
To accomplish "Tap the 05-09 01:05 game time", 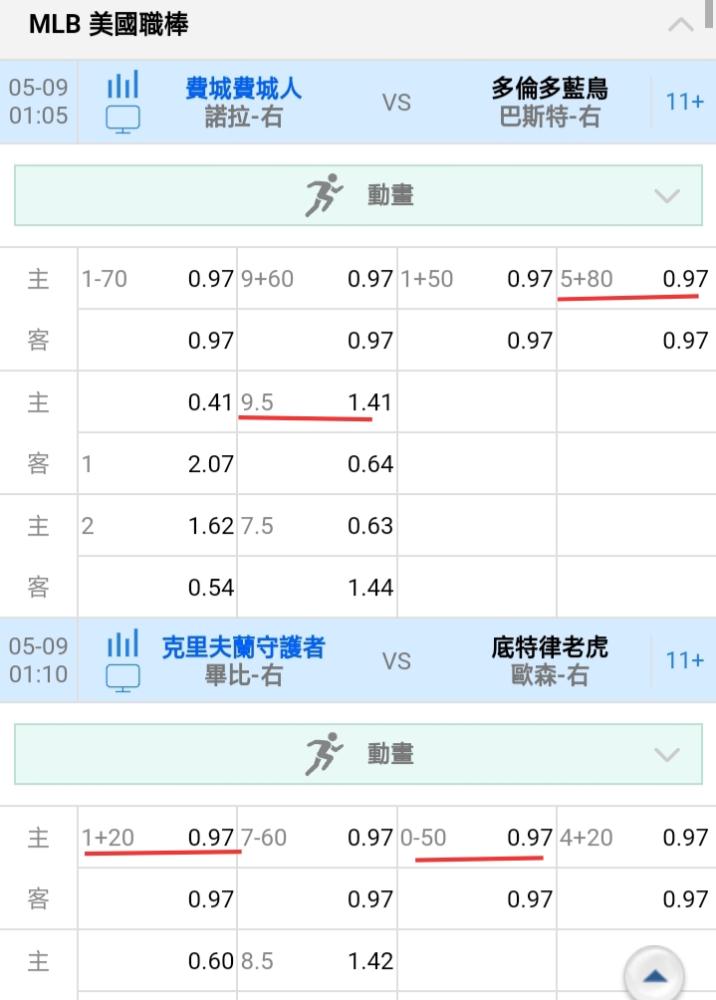I will pyautogui.click(x=38, y=101).
